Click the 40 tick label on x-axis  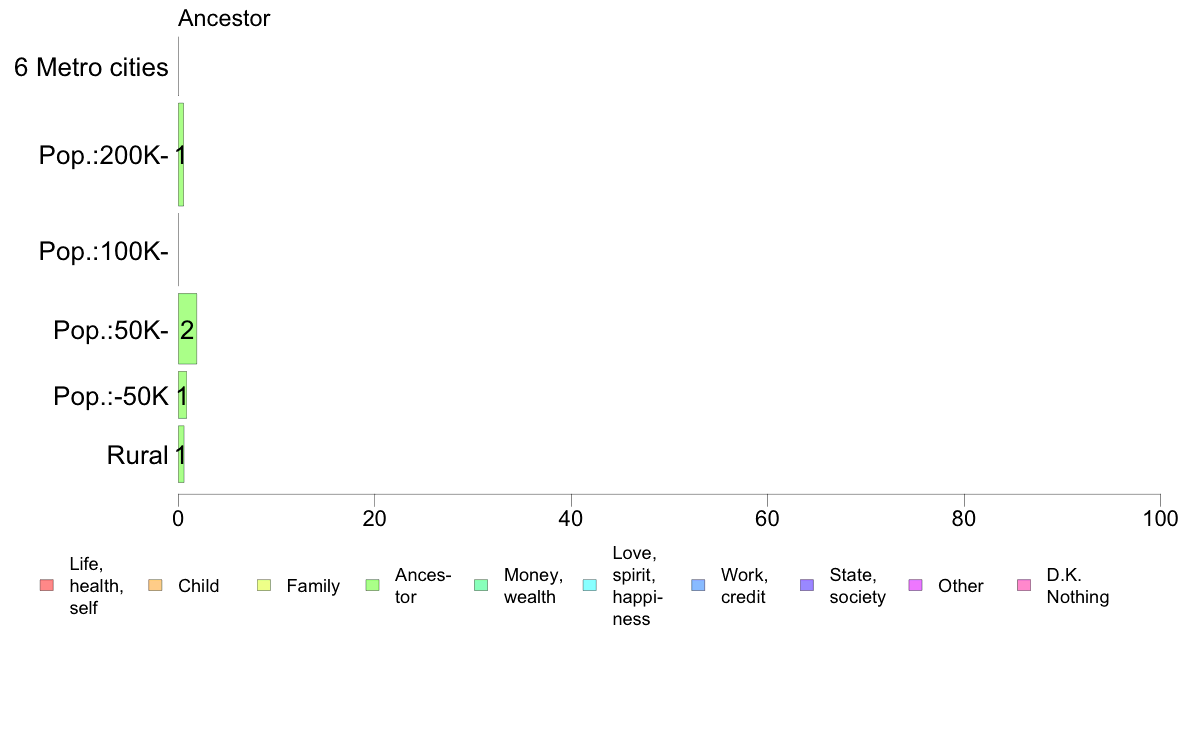[x=571, y=518]
